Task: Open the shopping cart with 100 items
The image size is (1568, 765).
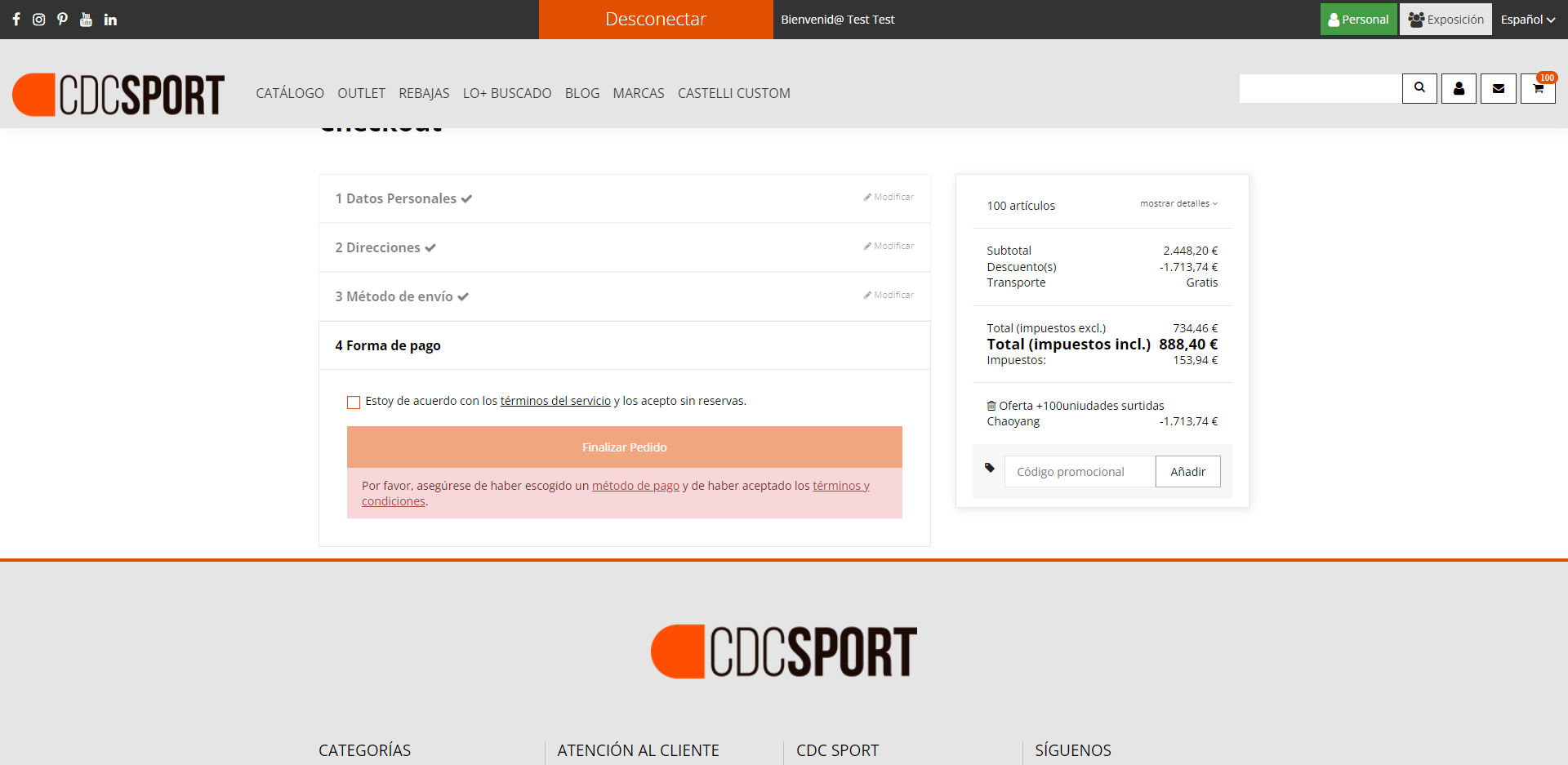Action: (x=1539, y=88)
